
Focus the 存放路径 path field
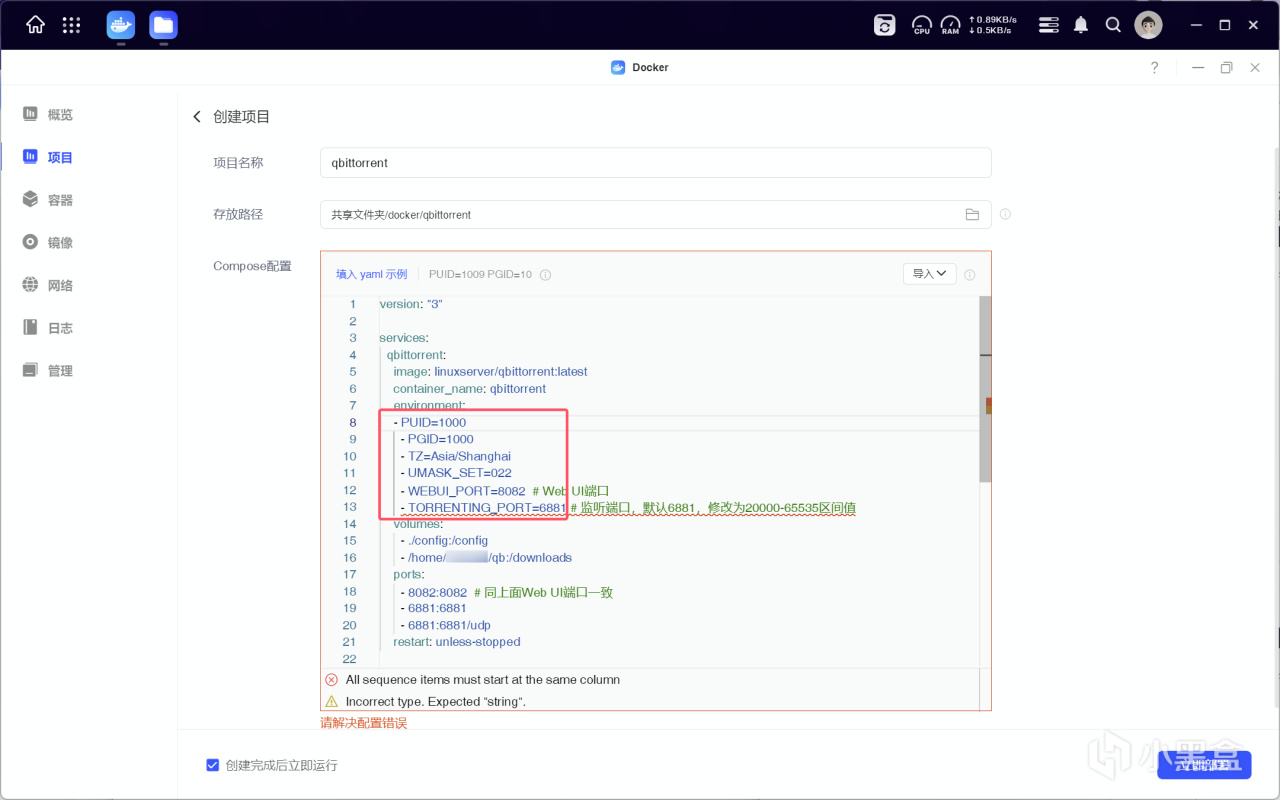point(656,214)
